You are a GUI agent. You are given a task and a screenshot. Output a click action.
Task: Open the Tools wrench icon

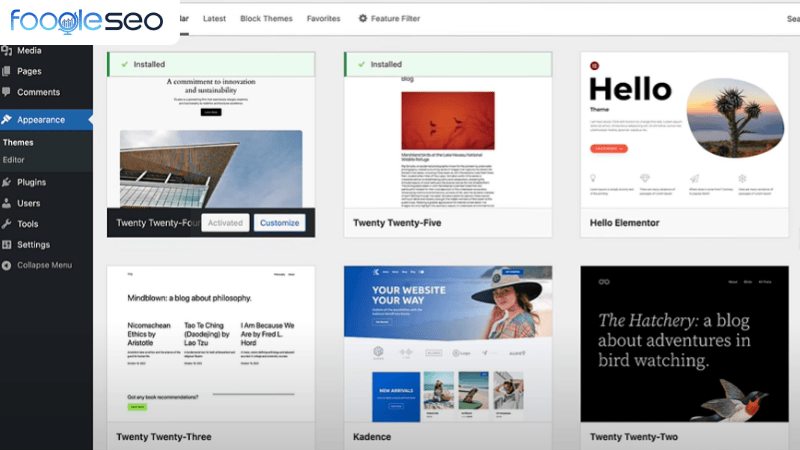click(x=6, y=224)
